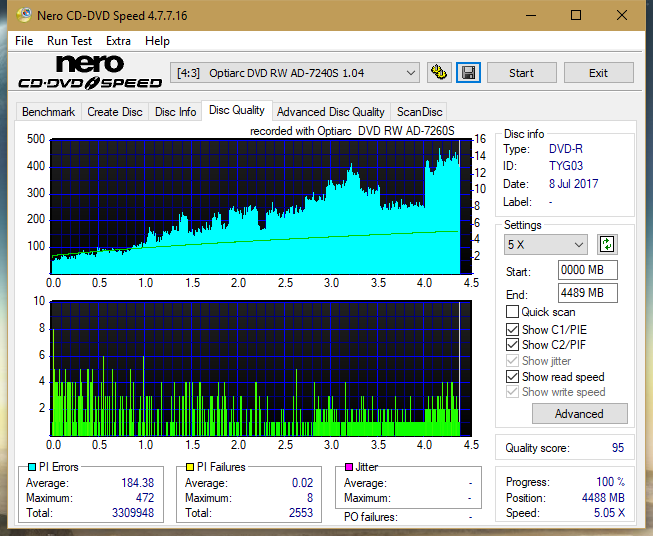Switch to the ScanDisc tab

(x=419, y=112)
